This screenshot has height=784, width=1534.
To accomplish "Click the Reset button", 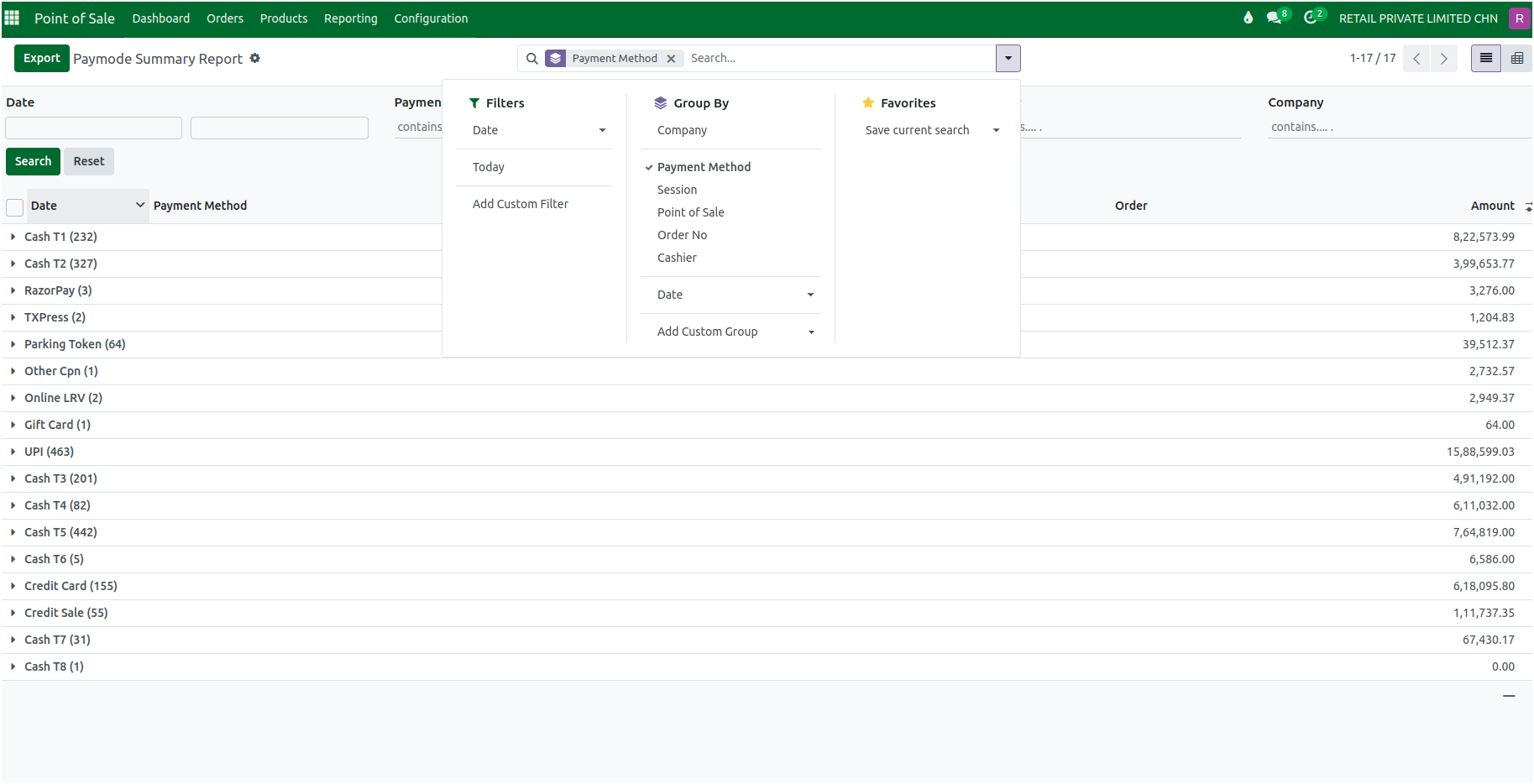I will [88, 161].
